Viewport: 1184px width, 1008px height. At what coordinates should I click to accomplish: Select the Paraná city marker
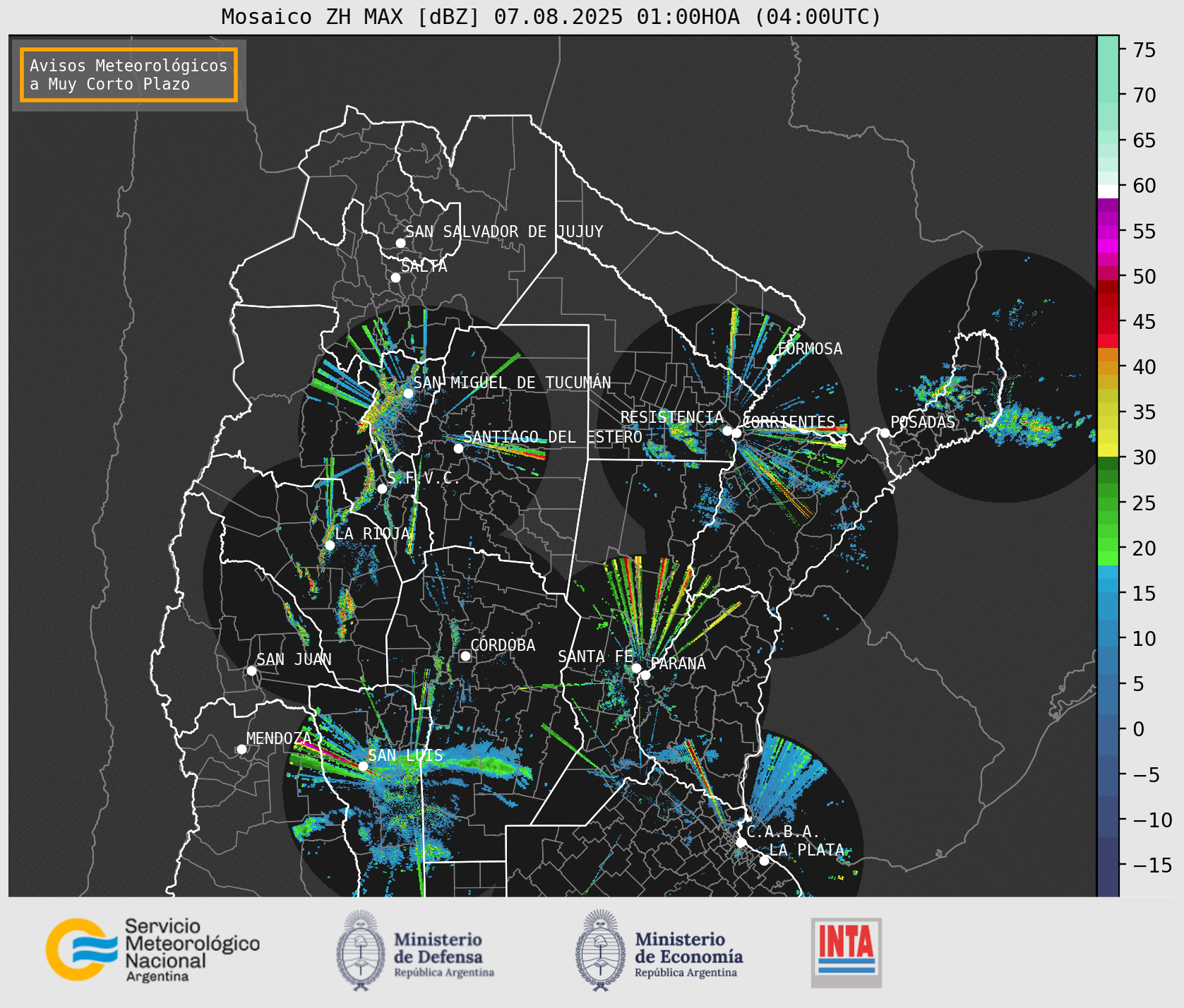pos(645,676)
